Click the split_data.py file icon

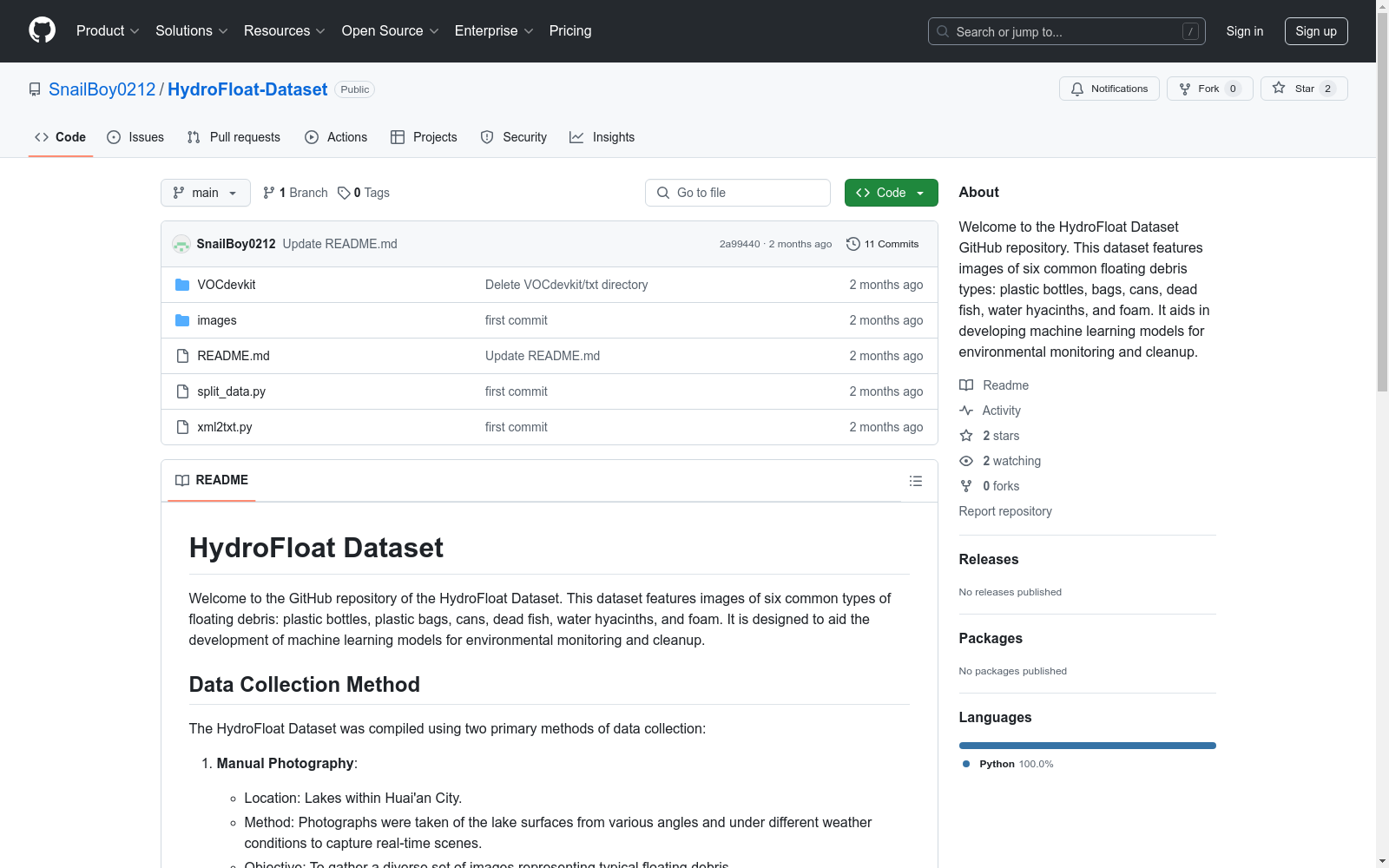click(x=182, y=391)
